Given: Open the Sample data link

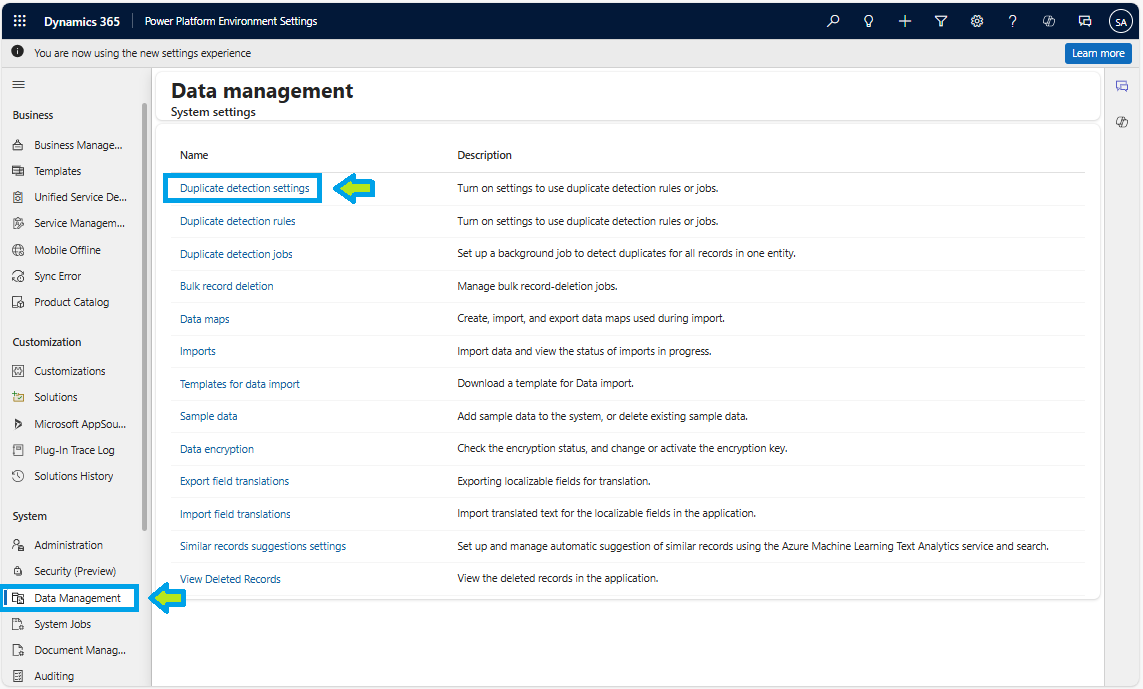Looking at the screenshot, I should pos(208,416).
